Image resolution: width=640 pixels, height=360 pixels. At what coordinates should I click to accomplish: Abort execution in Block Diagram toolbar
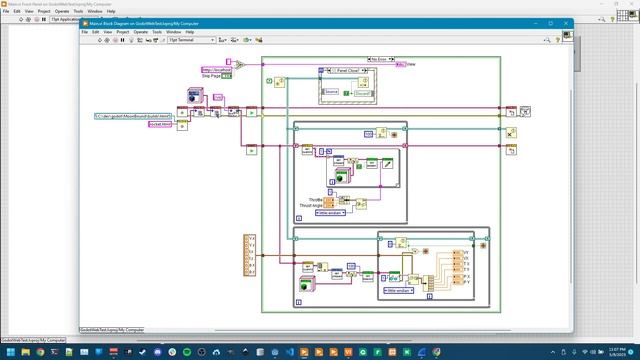point(115,40)
